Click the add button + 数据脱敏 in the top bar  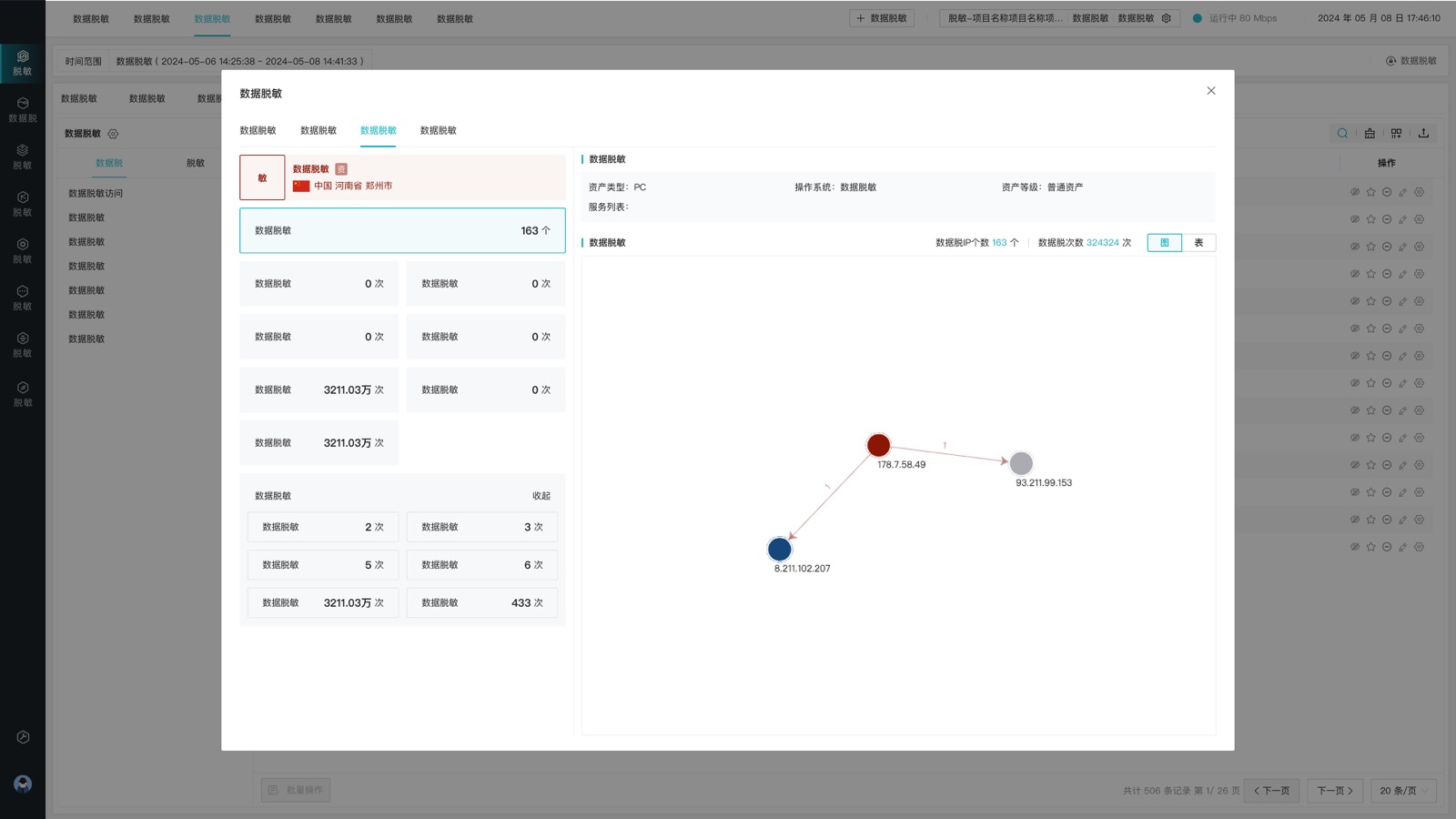click(x=881, y=18)
